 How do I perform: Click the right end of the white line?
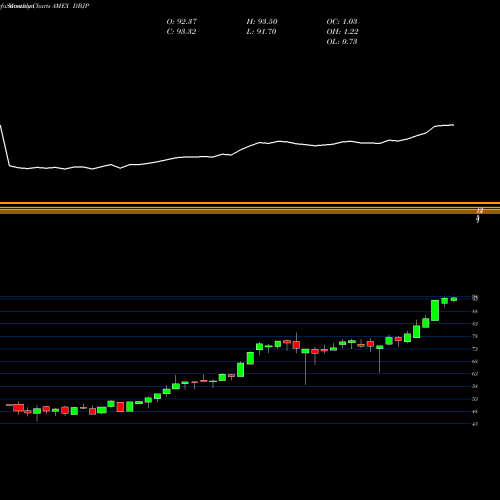(453, 125)
